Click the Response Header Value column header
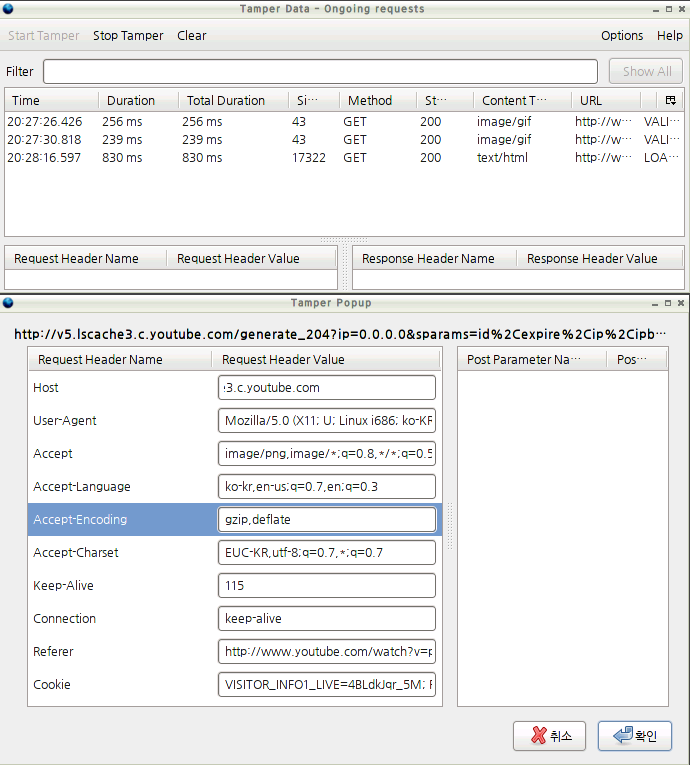 [x=600, y=259]
